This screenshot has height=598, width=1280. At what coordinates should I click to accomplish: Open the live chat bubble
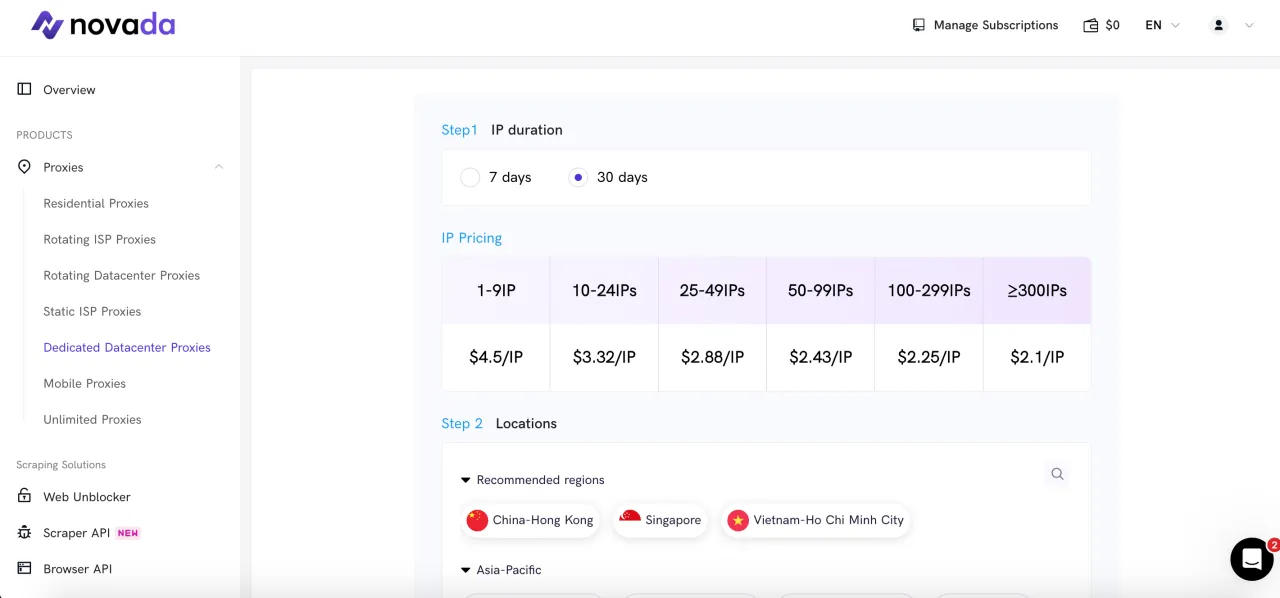point(1251,559)
